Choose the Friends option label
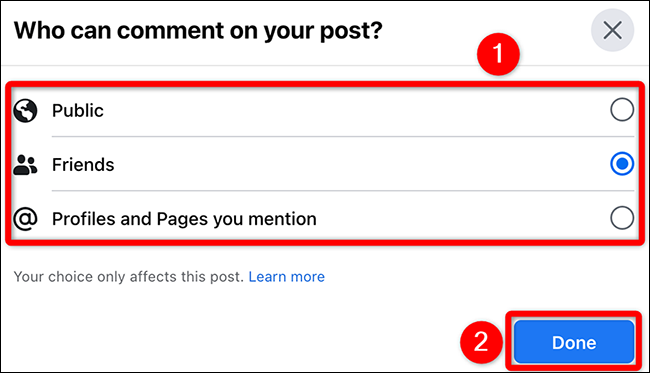Screen dimensions: 650x373 pos(83,165)
